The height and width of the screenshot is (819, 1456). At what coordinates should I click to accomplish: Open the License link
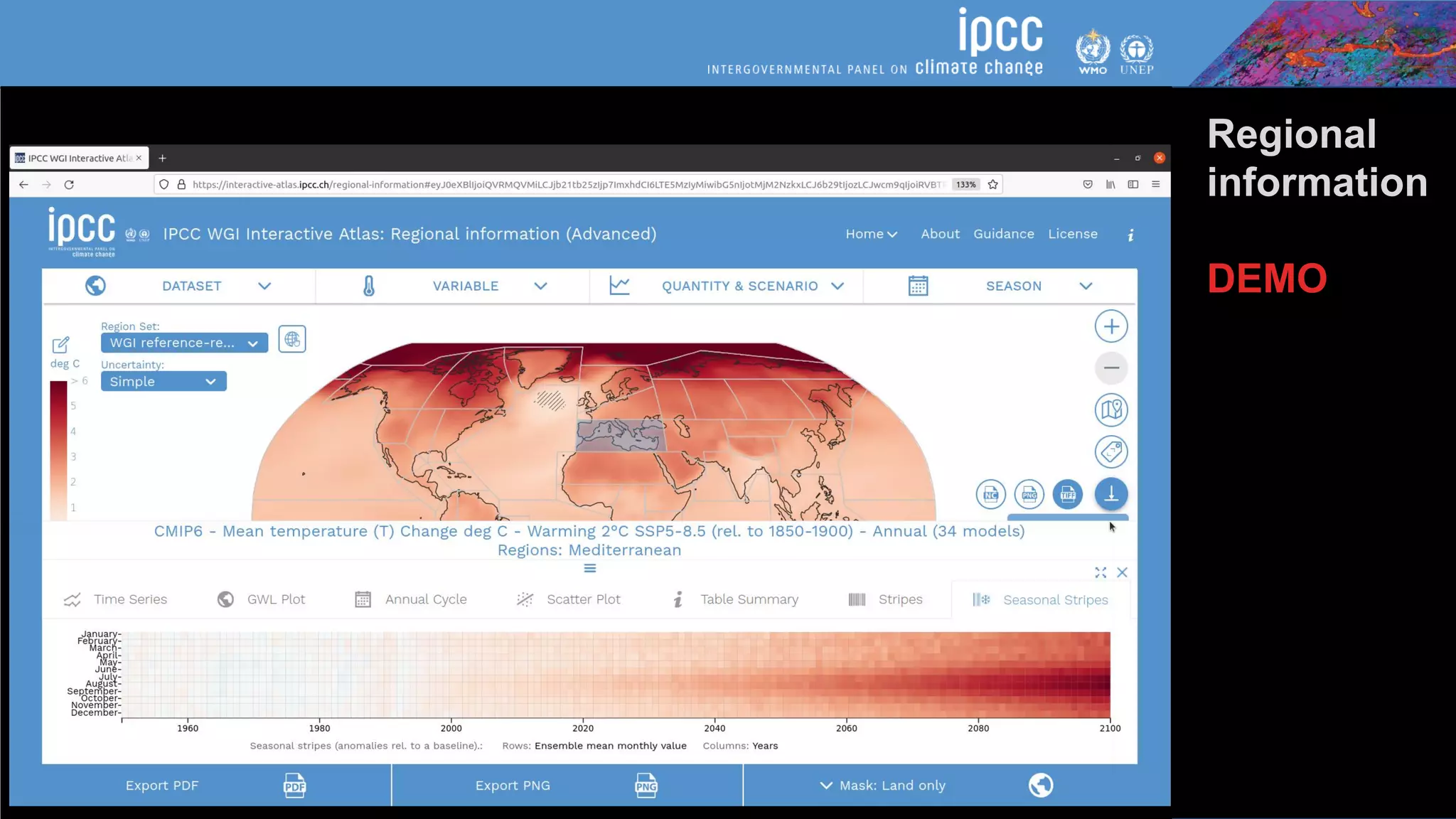tap(1072, 234)
